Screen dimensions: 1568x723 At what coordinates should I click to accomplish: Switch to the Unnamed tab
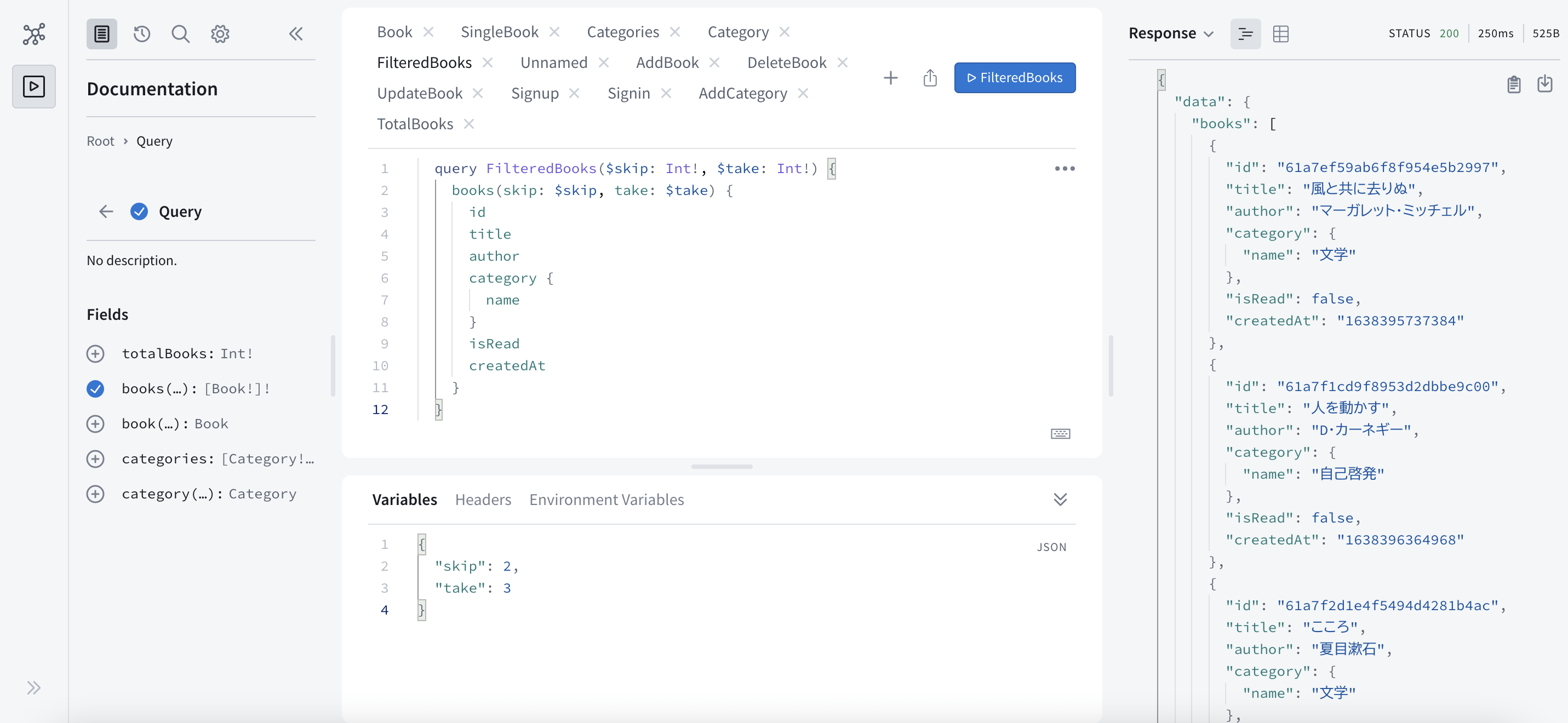pyautogui.click(x=554, y=62)
